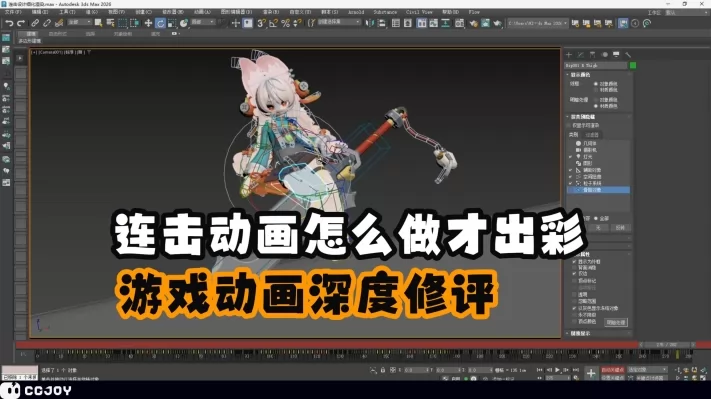
Task: Click the green object color swatch
Action: coord(633,66)
